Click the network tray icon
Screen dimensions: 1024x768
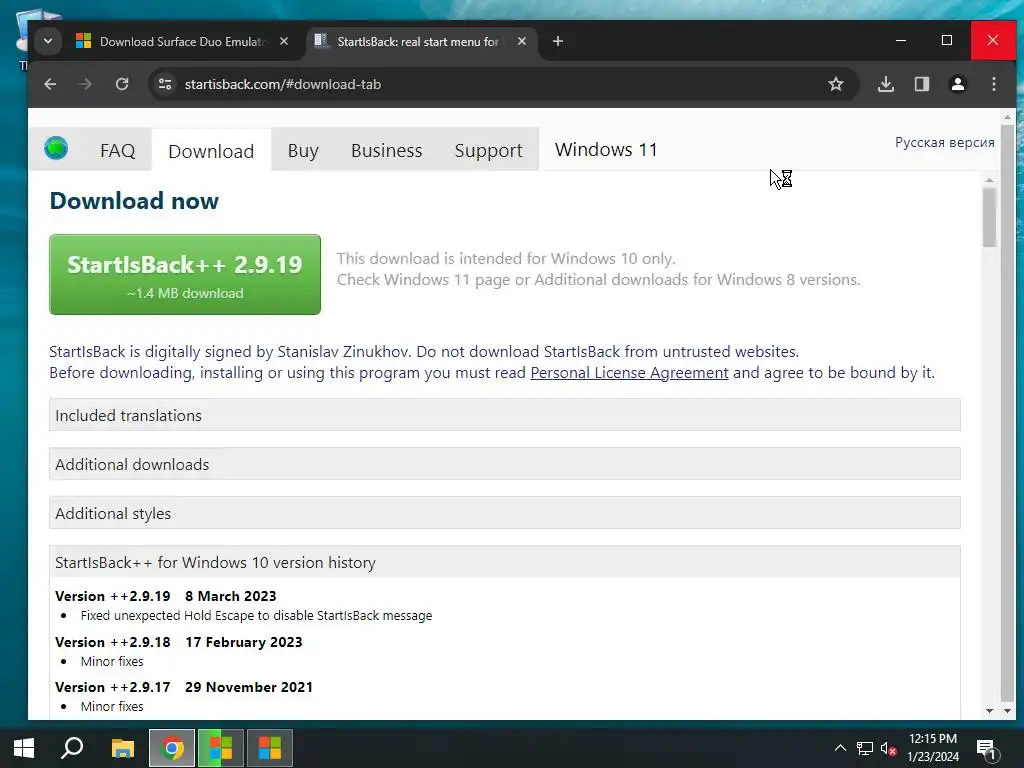point(865,748)
